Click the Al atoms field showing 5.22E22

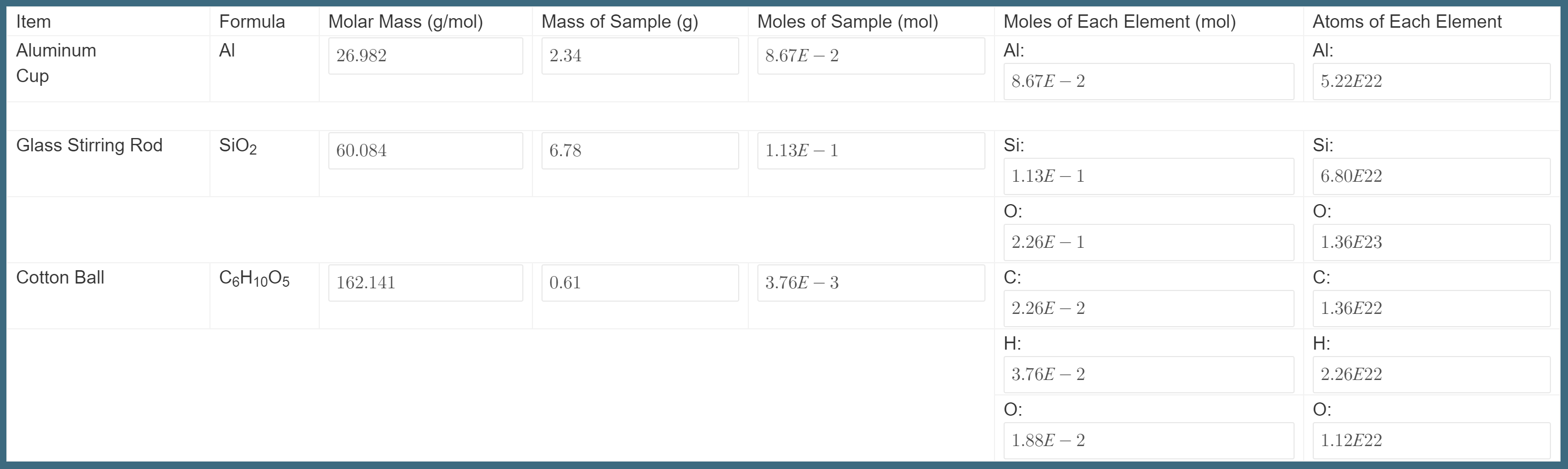[1431, 81]
